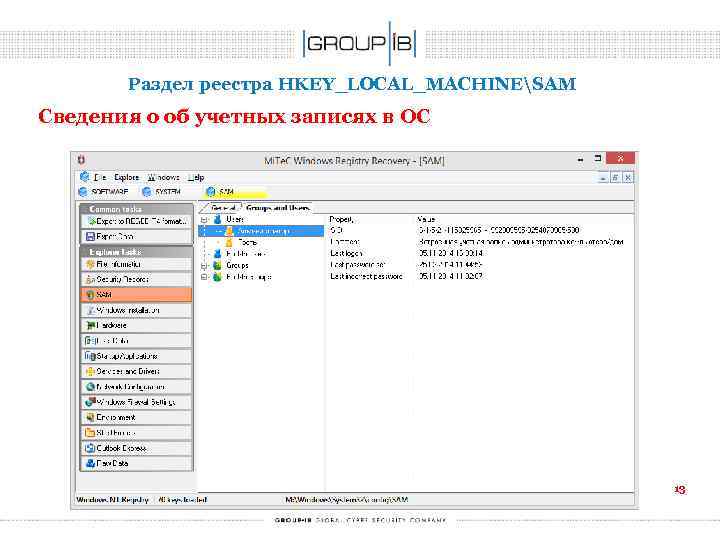The image size is (720, 540).
Task: Select the Гость user account
Action: tap(248, 242)
